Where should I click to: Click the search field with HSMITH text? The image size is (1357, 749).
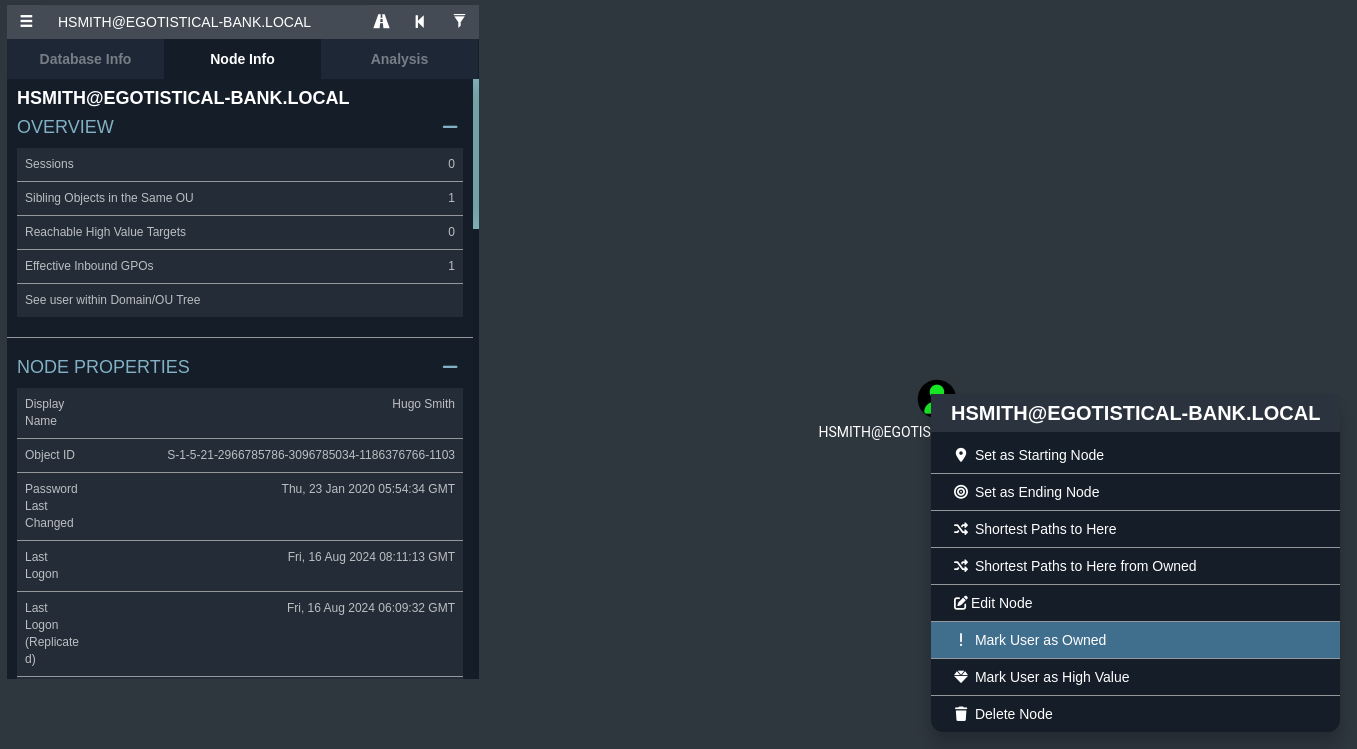pos(204,21)
